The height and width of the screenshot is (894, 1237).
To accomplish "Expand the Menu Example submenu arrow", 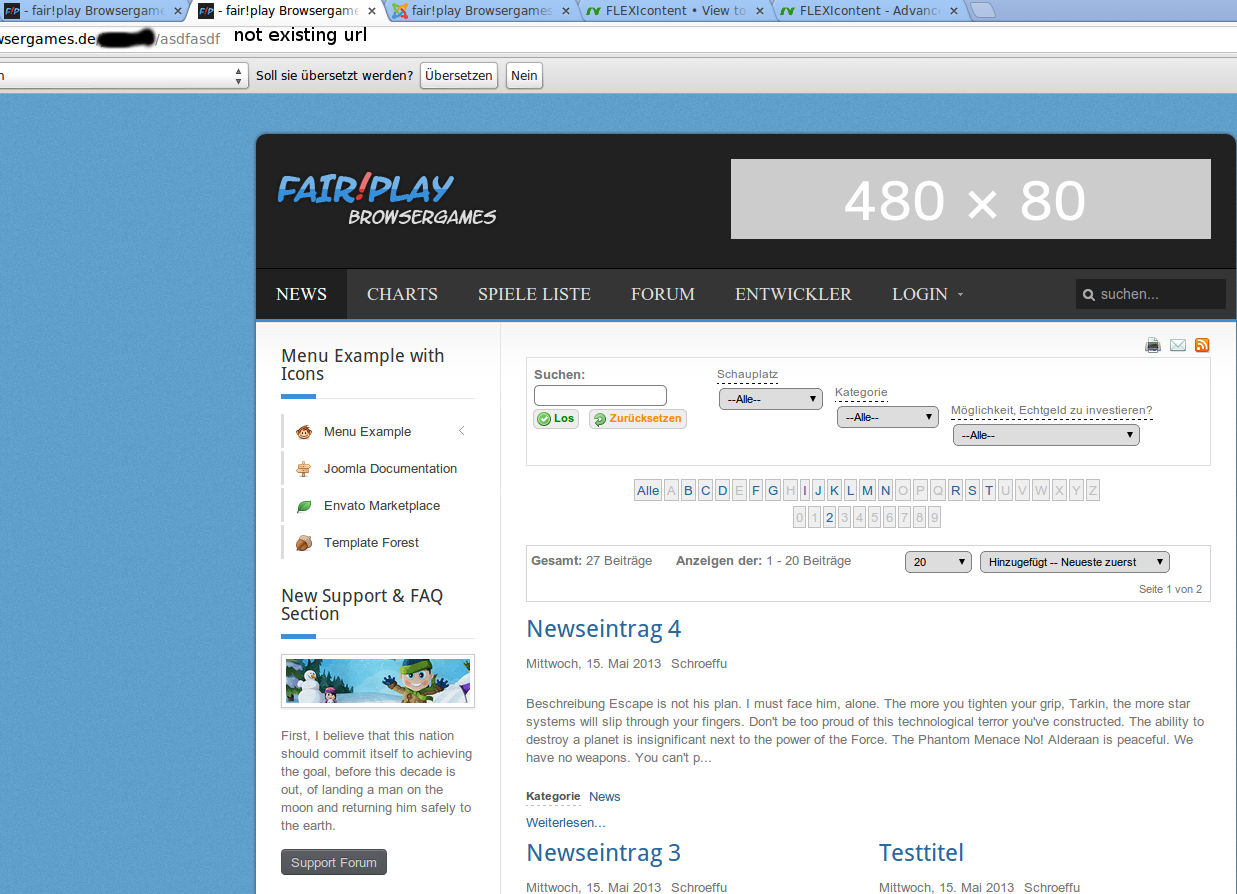I will [x=461, y=431].
